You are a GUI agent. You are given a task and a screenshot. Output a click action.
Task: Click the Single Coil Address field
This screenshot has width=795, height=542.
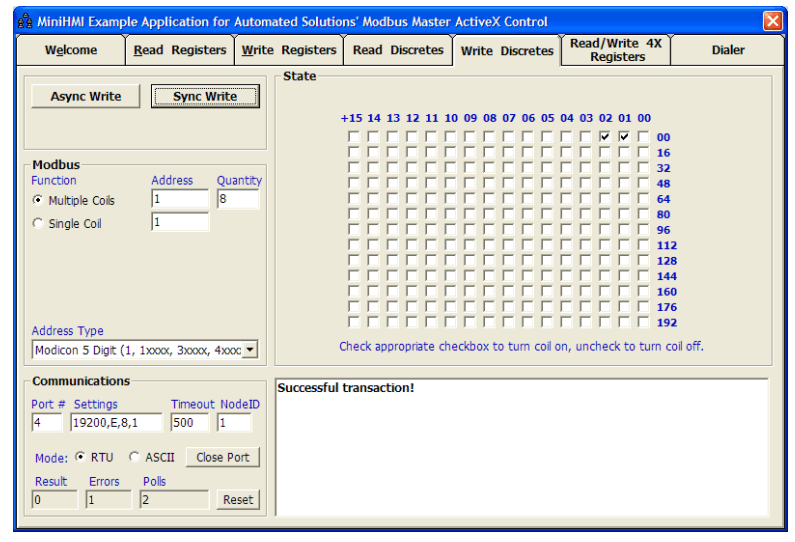[180, 222]
